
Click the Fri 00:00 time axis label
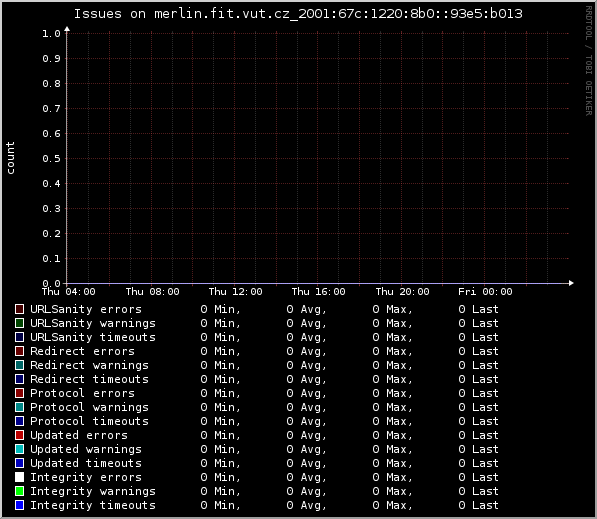pos(485,292)
